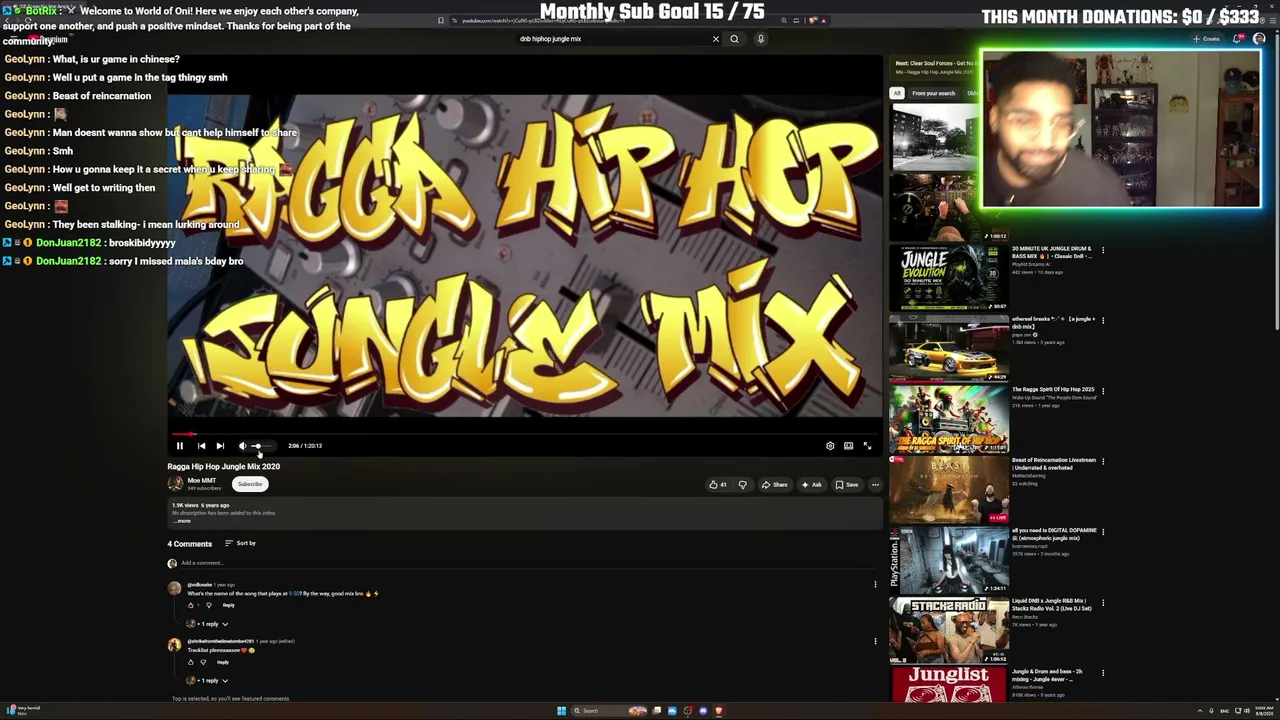Open video player settings gear
This screenshot has width=1280, height=720.
(x=830, y=446)
